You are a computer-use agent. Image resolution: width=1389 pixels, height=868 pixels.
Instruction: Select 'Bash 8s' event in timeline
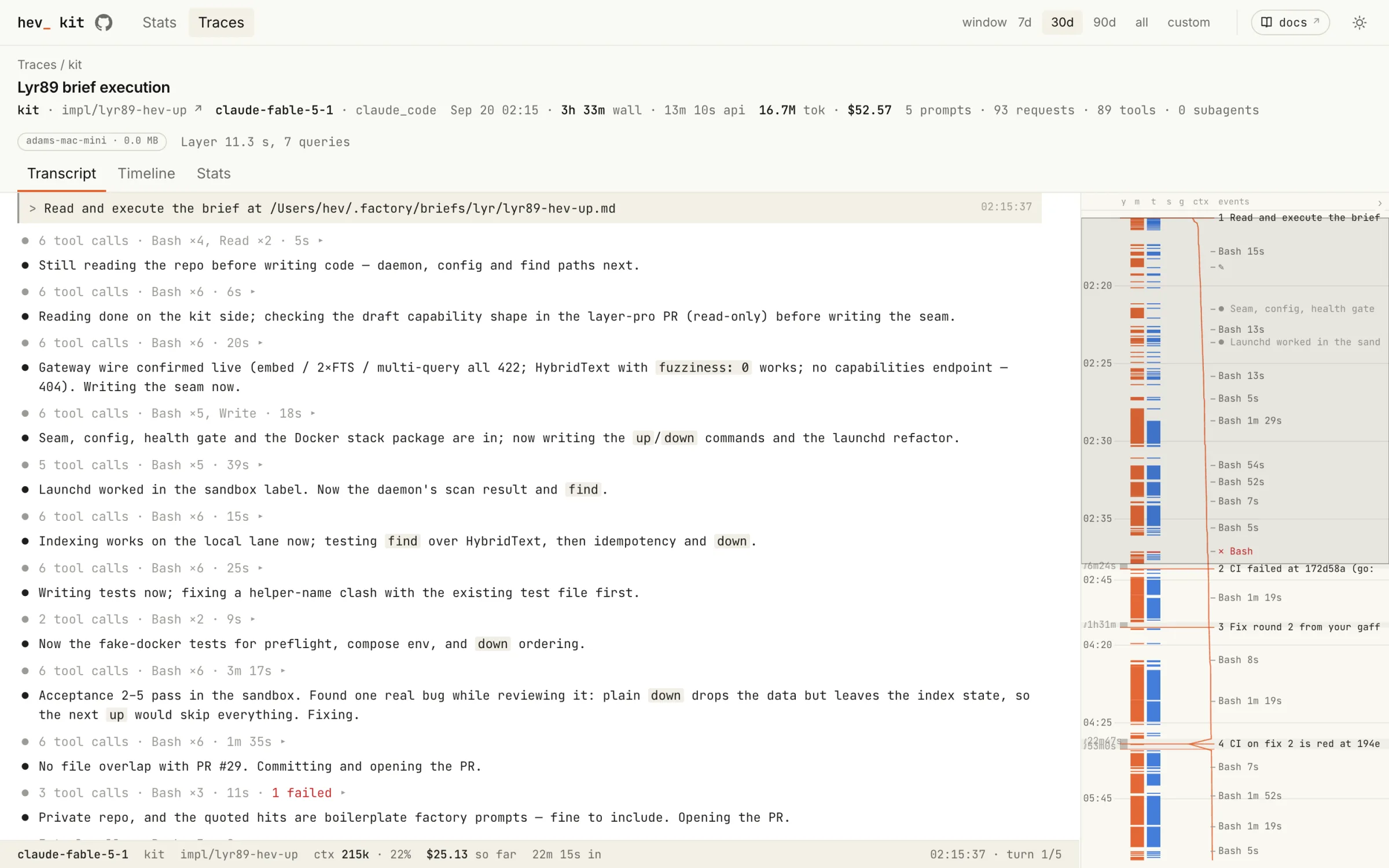pos(1238,660)
